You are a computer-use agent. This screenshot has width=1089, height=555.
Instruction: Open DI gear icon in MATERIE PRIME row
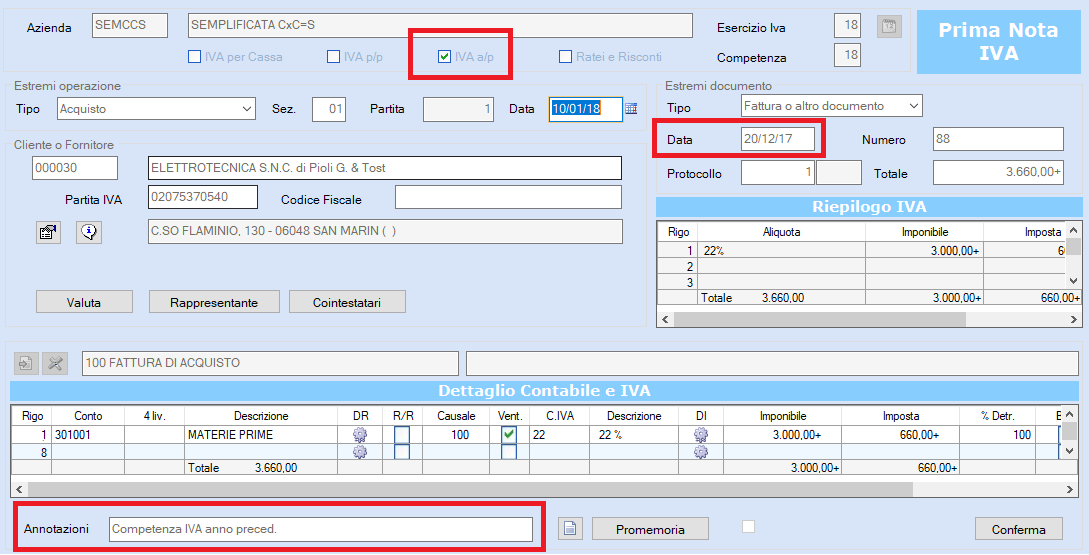pos(701,435)
